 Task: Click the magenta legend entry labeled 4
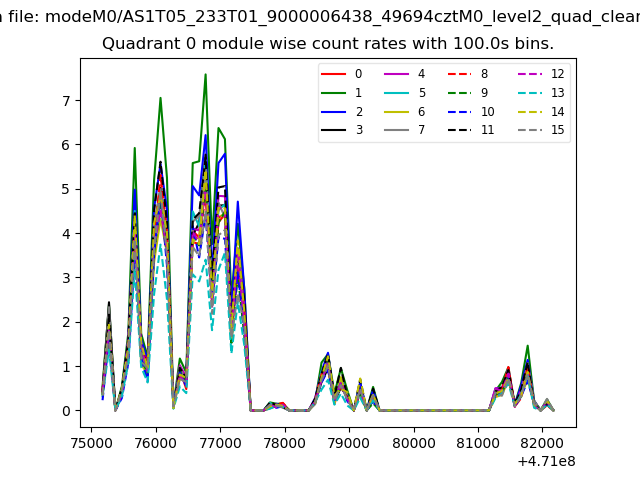click(397, 74)
